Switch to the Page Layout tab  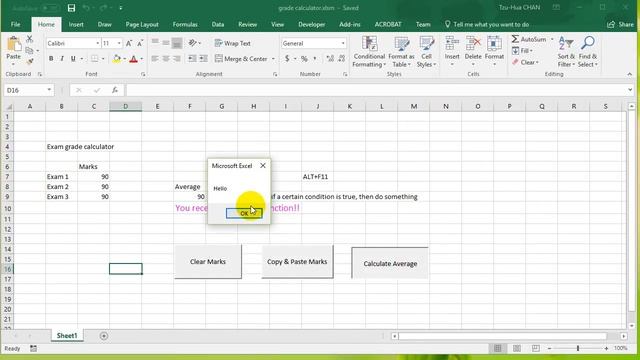point(142,24)
